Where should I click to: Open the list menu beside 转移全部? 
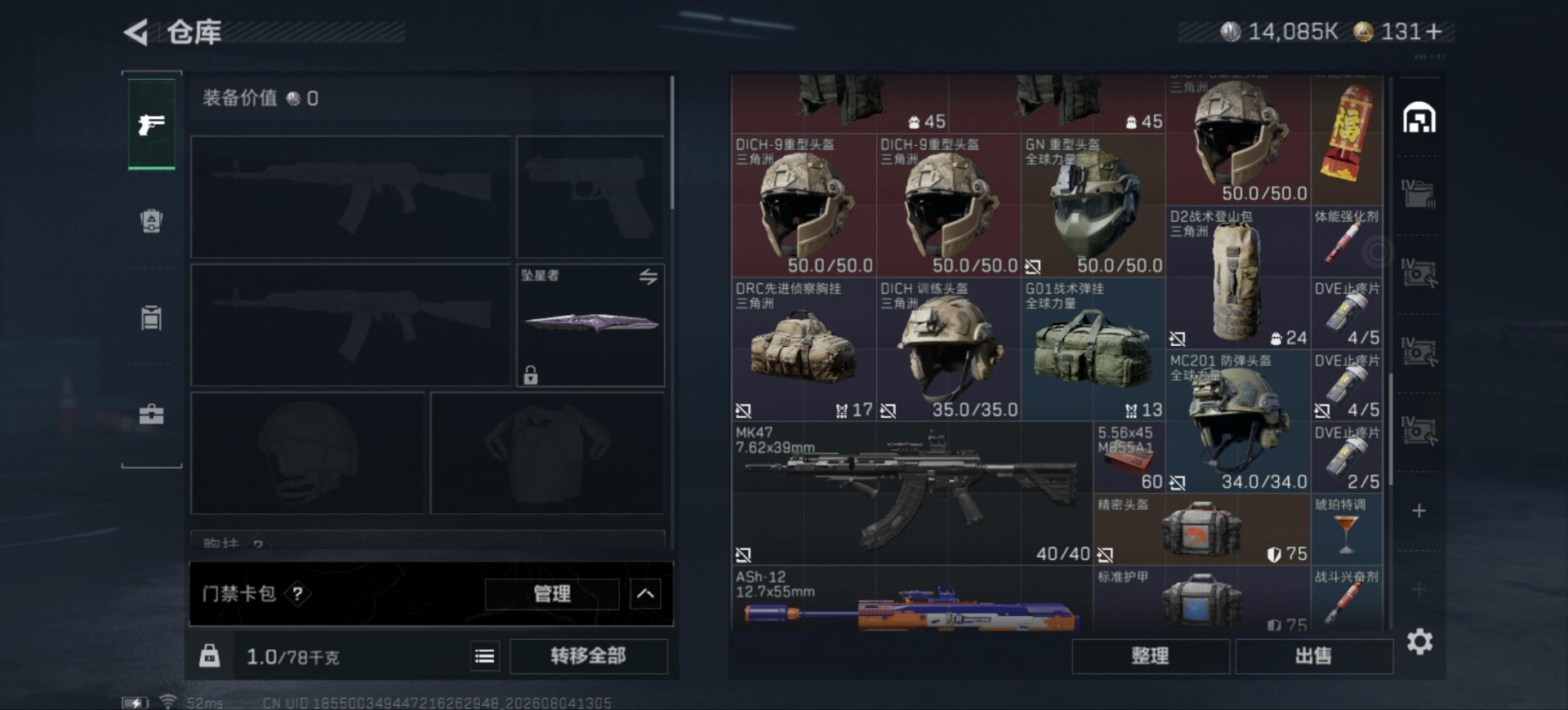(x=484, y=656)
